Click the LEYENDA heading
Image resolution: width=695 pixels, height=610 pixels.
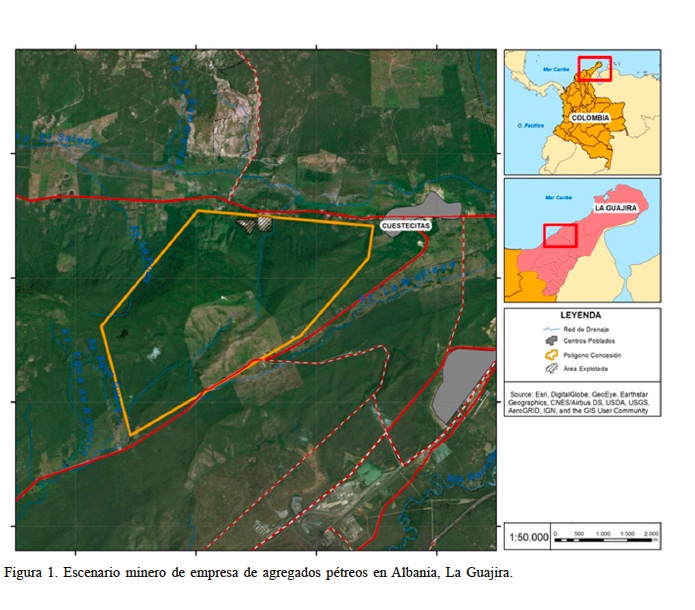tap(581, 313)
